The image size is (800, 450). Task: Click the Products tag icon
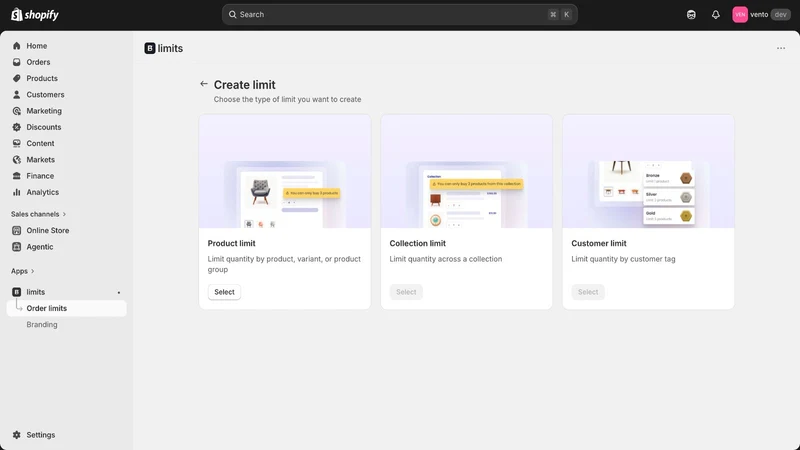click(17, 79)
